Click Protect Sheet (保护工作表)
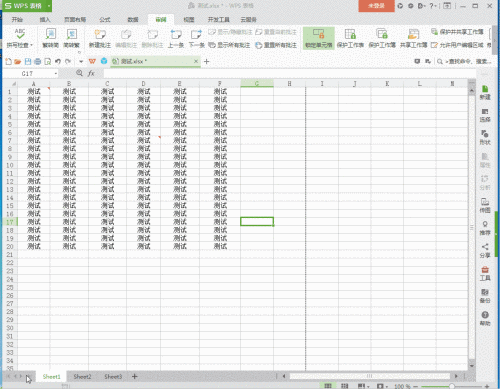This screenshot has width=500, height=389. coord(350,38)
